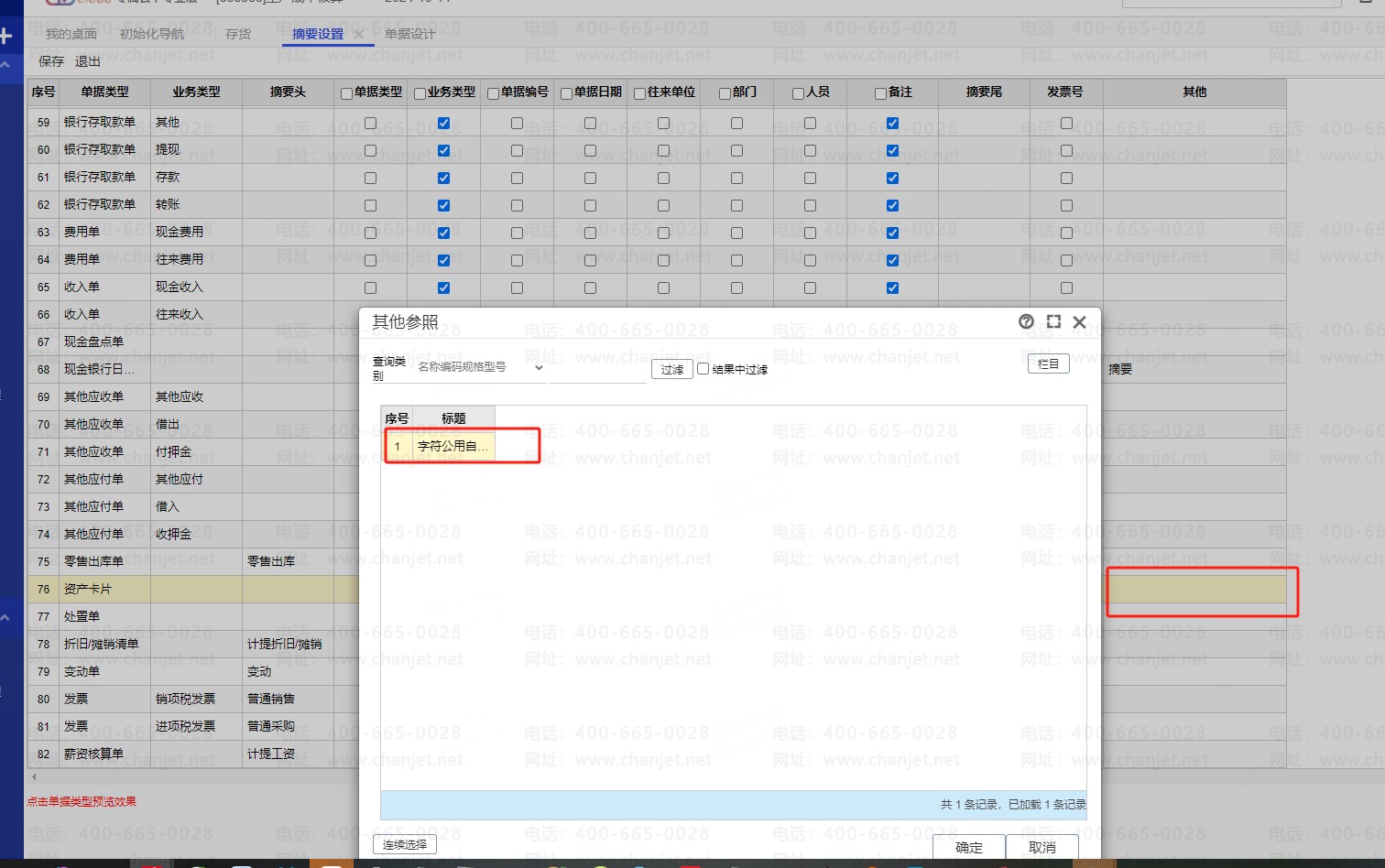Open the 我的桌面 tab
Screen dimensions: 1385x868
click(71, 34)
